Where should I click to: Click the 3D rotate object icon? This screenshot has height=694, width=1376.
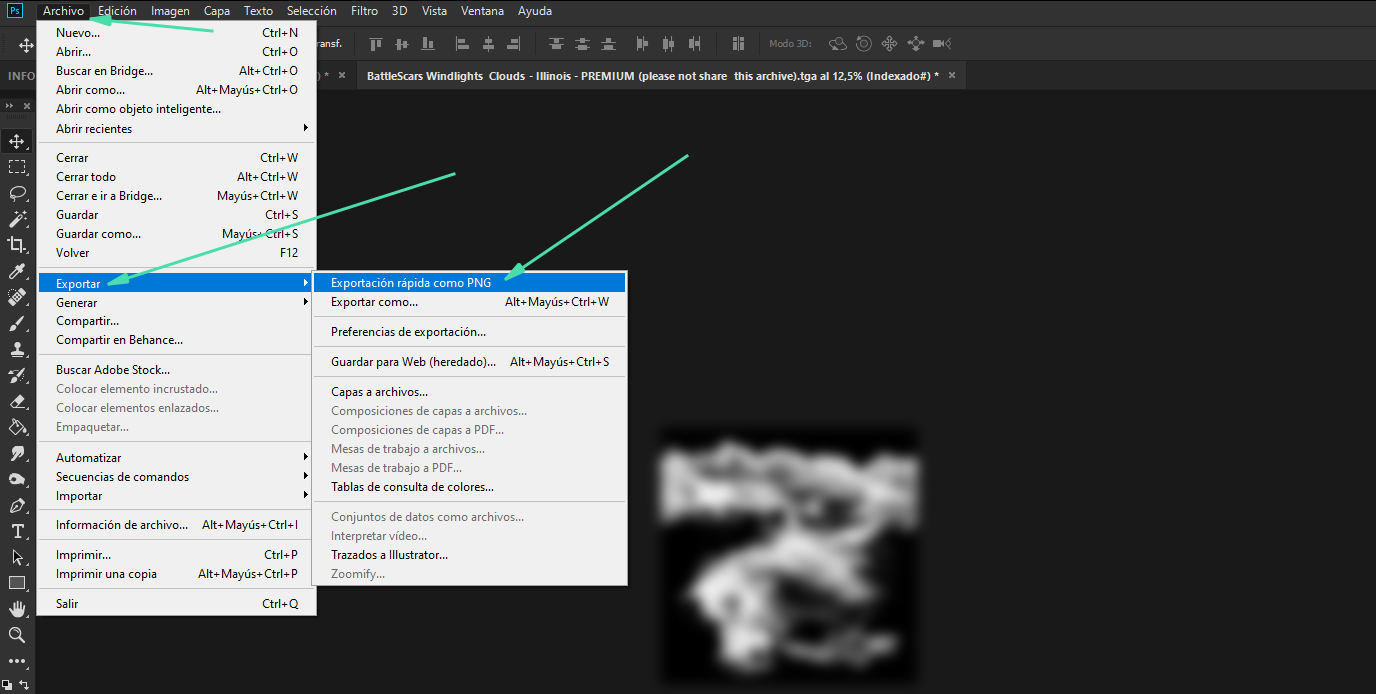(x=838, y=44)
